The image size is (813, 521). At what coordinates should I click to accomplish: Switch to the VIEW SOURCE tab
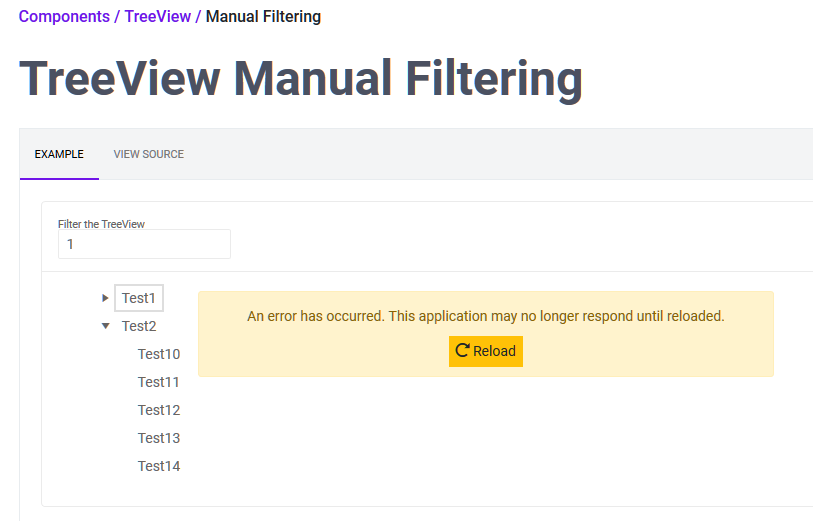[x=149, y=154]
